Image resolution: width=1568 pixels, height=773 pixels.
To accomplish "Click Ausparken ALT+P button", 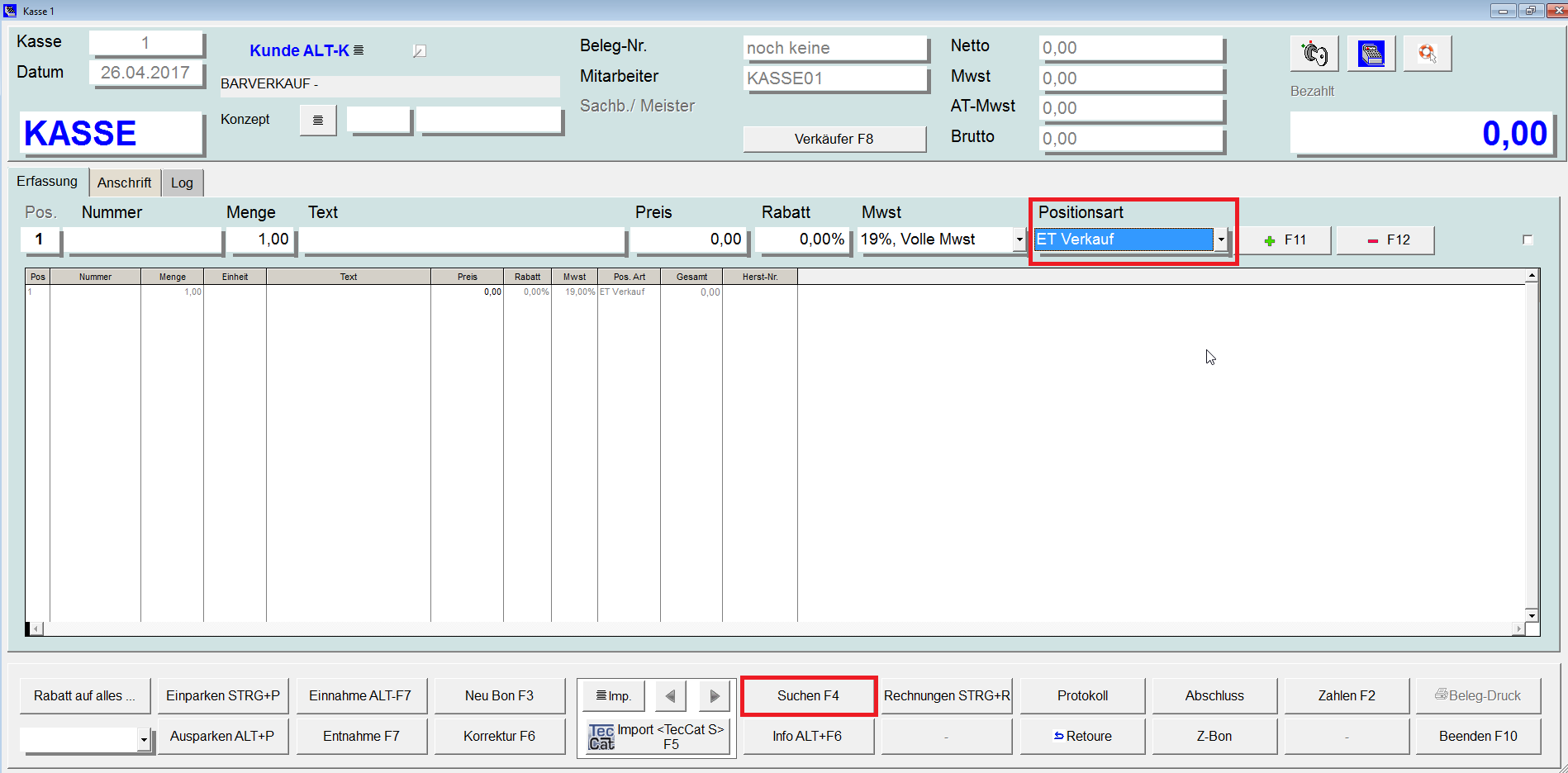I will 222,737.
